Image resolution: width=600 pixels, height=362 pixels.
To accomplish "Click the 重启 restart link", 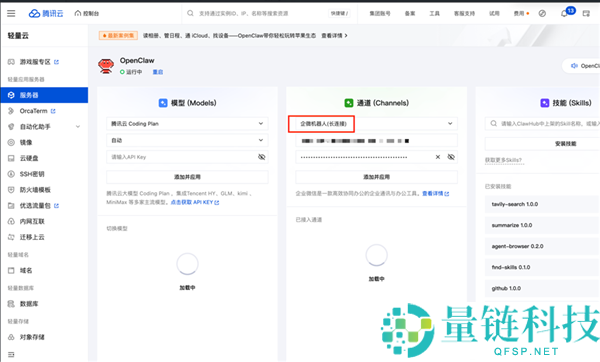I will coord(158,72).
